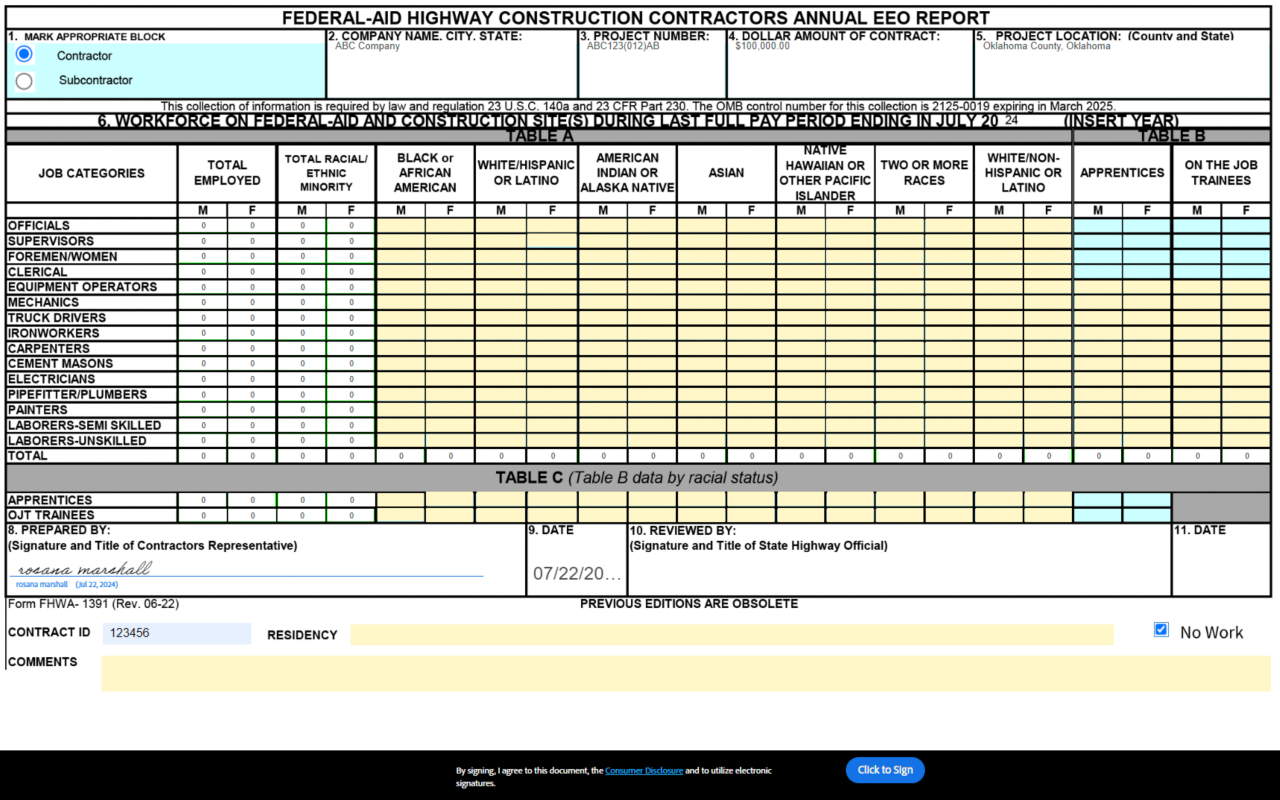
Task: Click the Dollar Amount field showing $100,000.00
Action: pos(849,70)
